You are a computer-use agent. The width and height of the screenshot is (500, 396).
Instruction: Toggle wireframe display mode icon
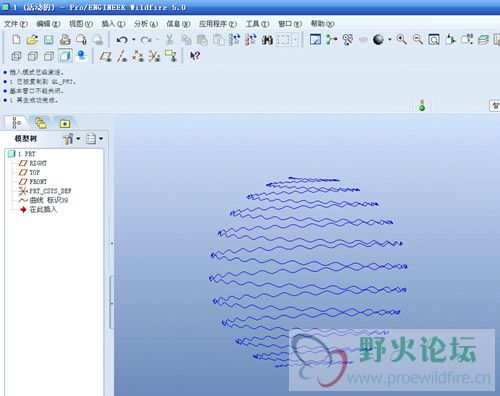pos(16,56)
